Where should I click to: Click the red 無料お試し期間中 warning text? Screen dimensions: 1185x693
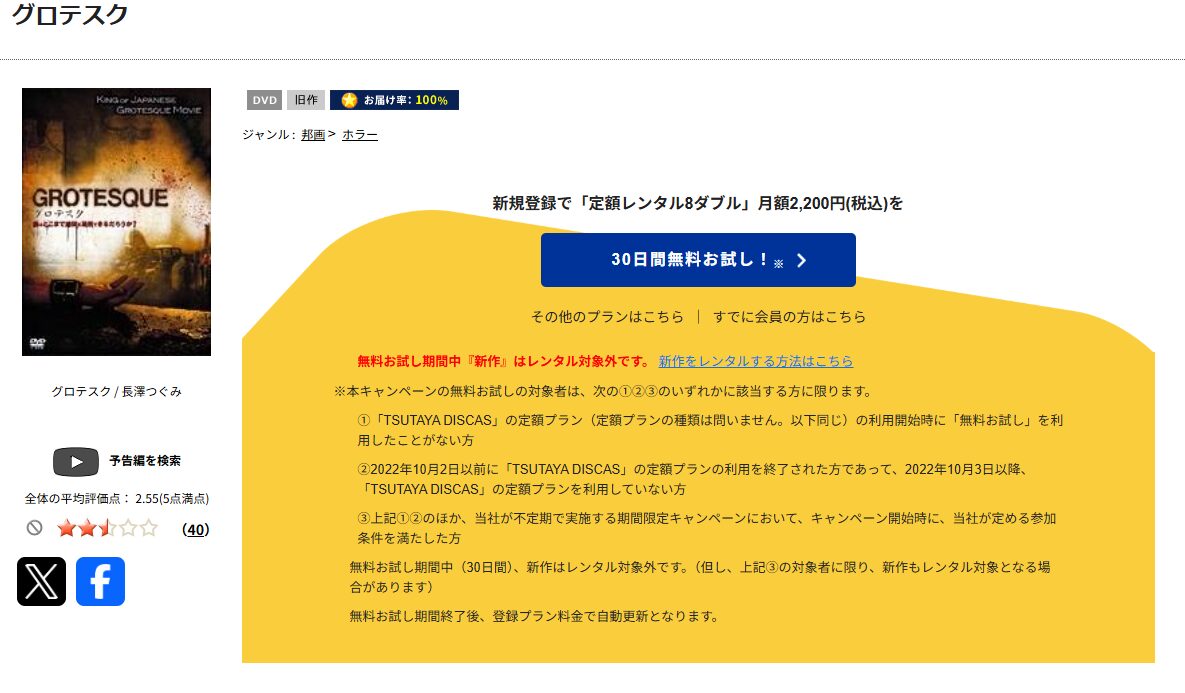[x=503, y=361]
